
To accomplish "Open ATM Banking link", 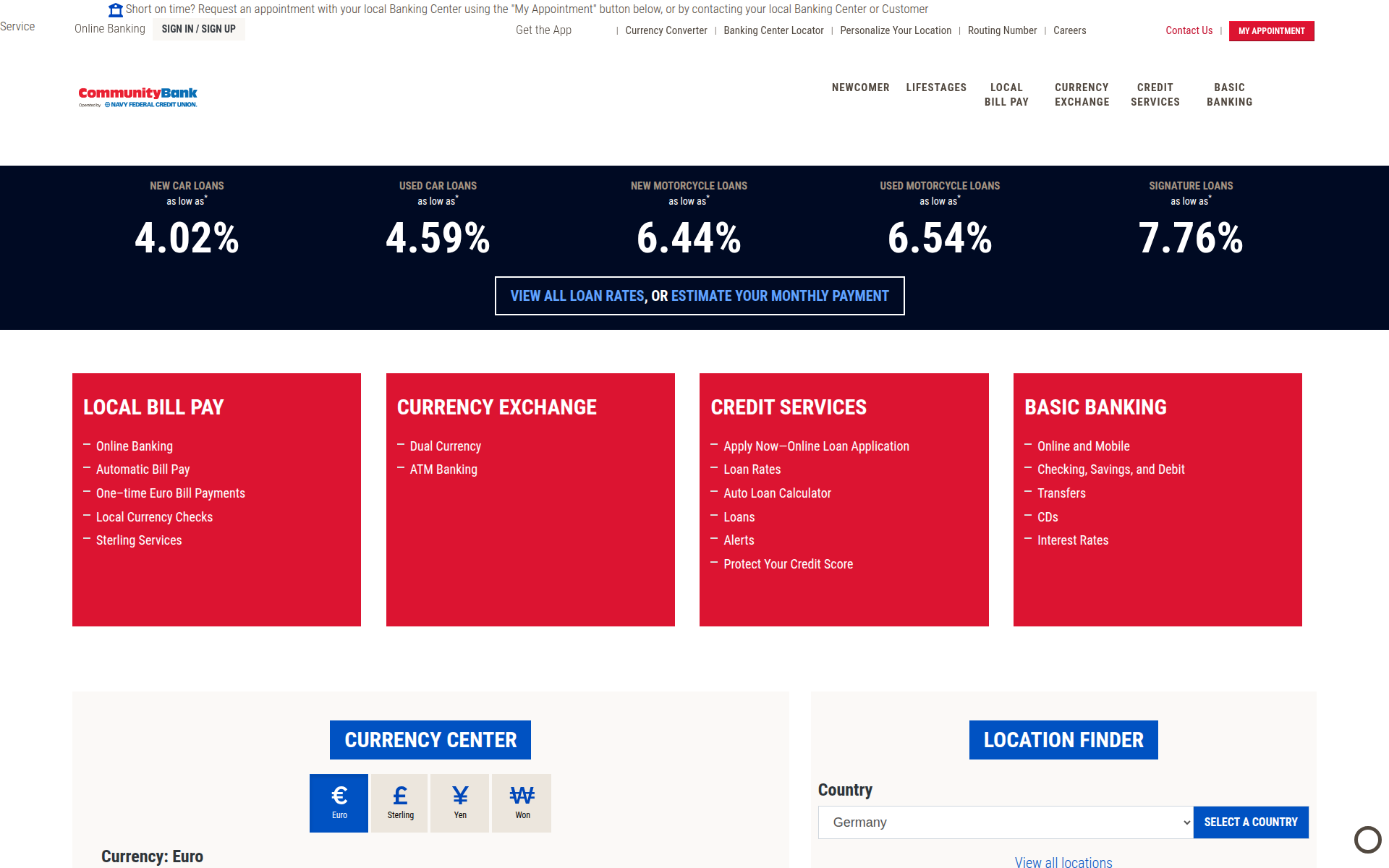I will 443,469.
